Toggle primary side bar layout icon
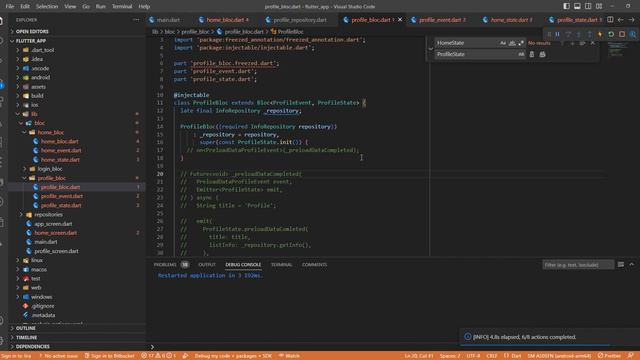Screen dimensions: 640x360 tap(567, 6)
